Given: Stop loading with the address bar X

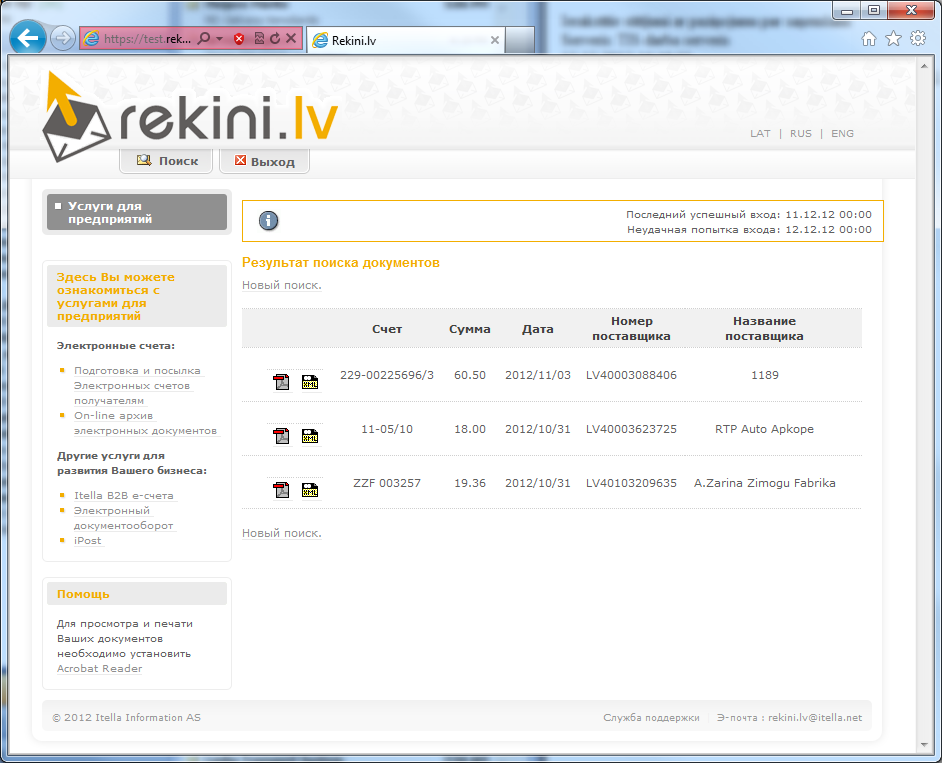Looking at the screenshot, I should (x=291, y=38).
